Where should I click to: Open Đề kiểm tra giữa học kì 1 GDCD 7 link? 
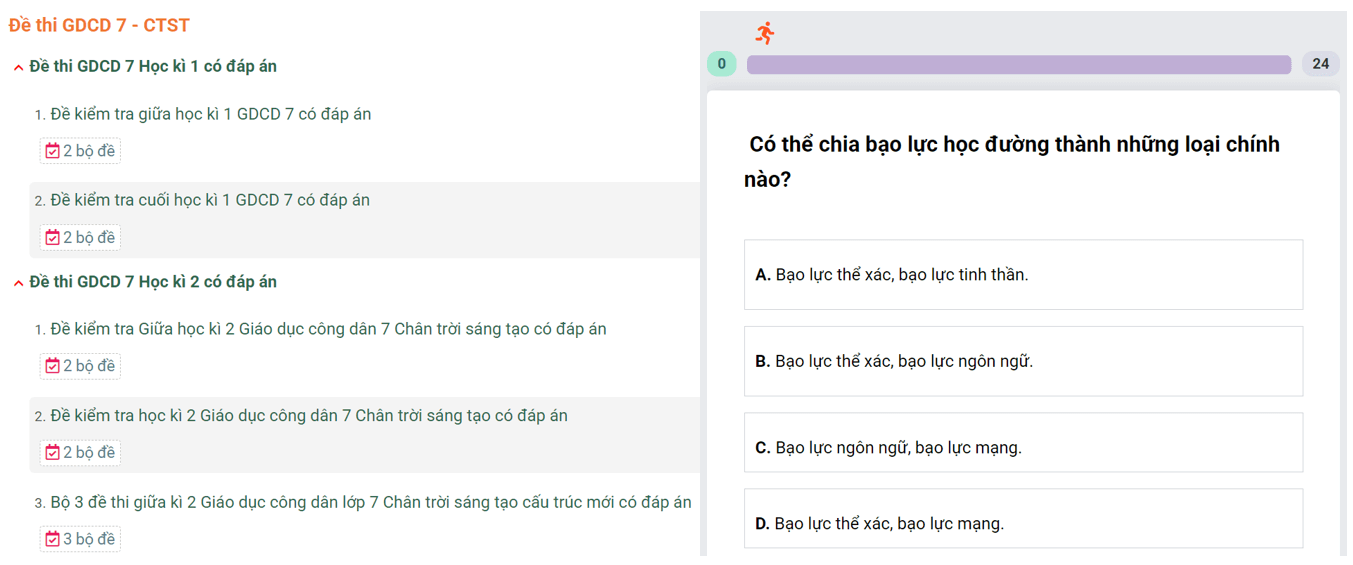pos(210,114)
